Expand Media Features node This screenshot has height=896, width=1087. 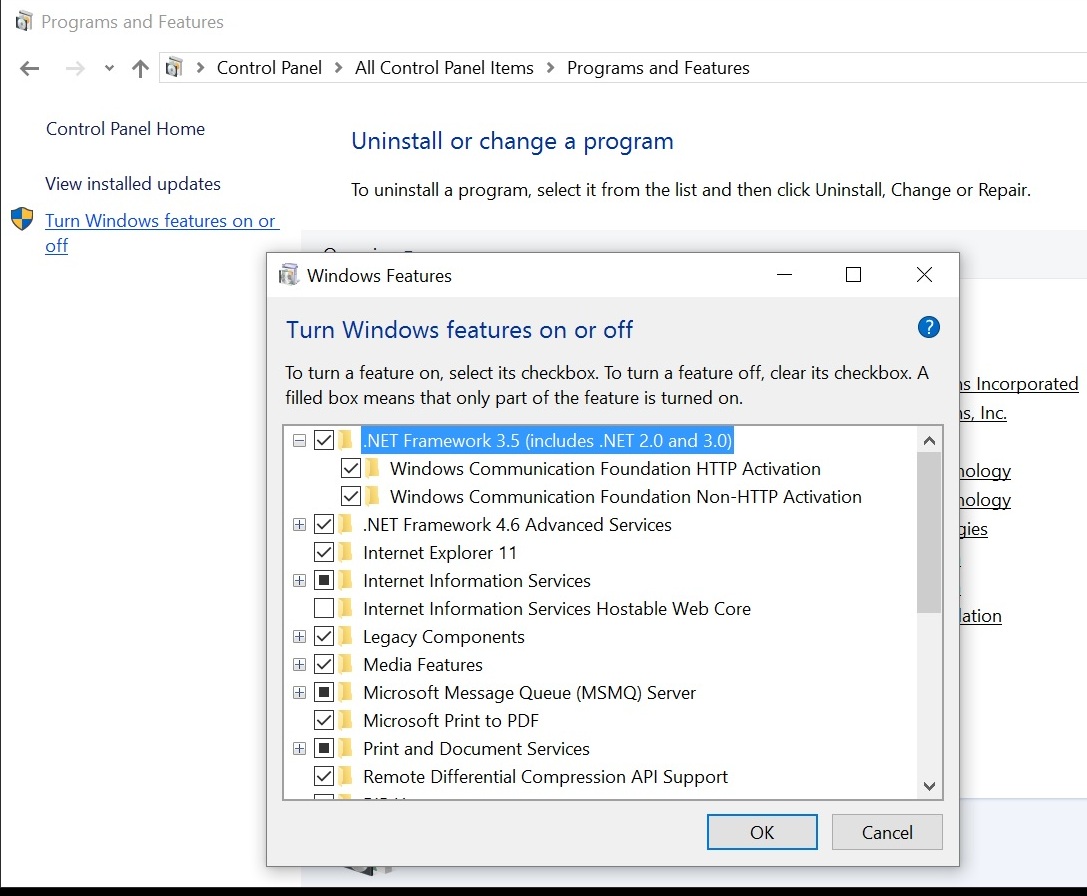pos(299,664)
